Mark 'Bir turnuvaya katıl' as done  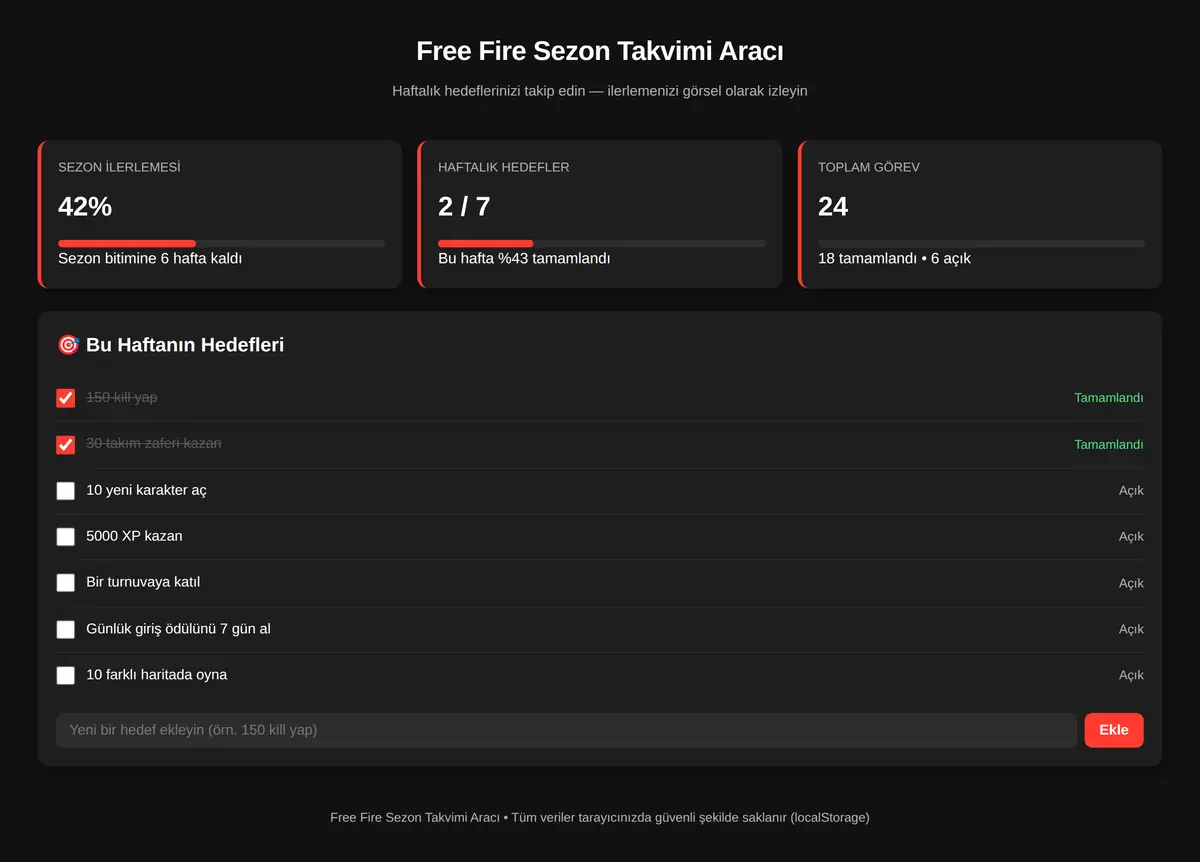[x=66, y=583]
